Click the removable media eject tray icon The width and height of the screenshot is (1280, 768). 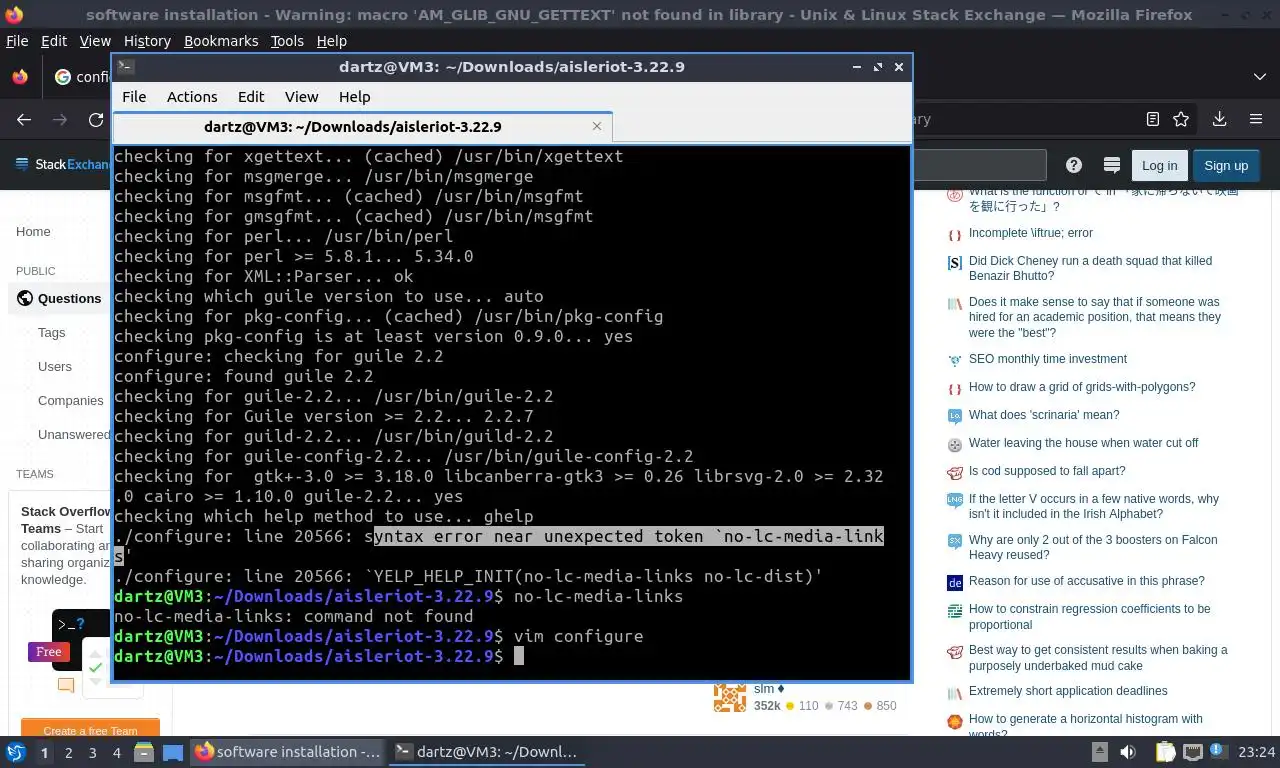coord(1100,752)
